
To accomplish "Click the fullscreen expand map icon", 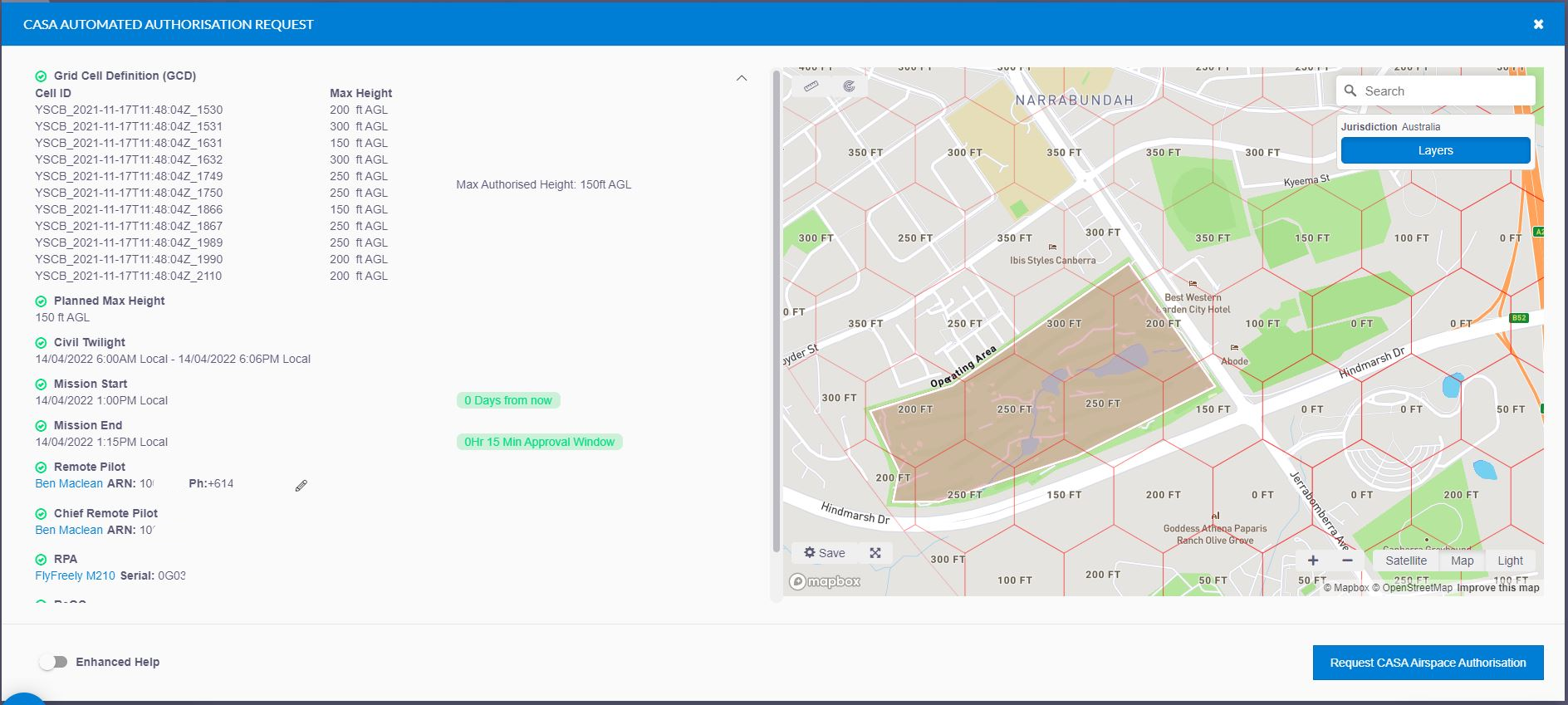I will pyautogui.click(x=875, y=553).
